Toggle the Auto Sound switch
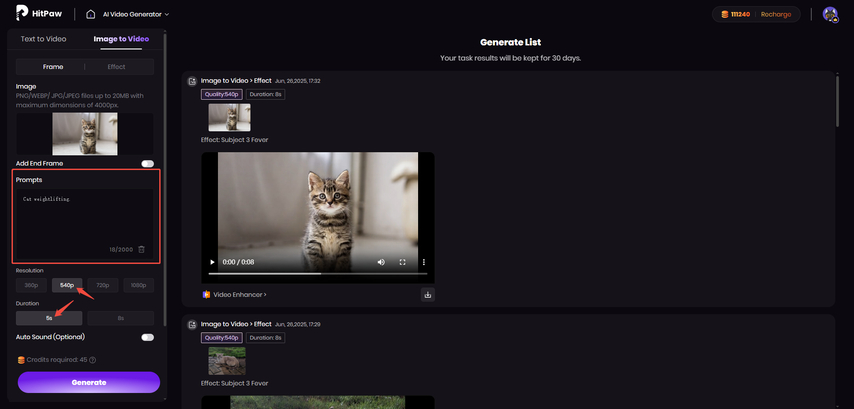Image resolution: width=854 pixels, height=409 pixels. pos(147,337)
